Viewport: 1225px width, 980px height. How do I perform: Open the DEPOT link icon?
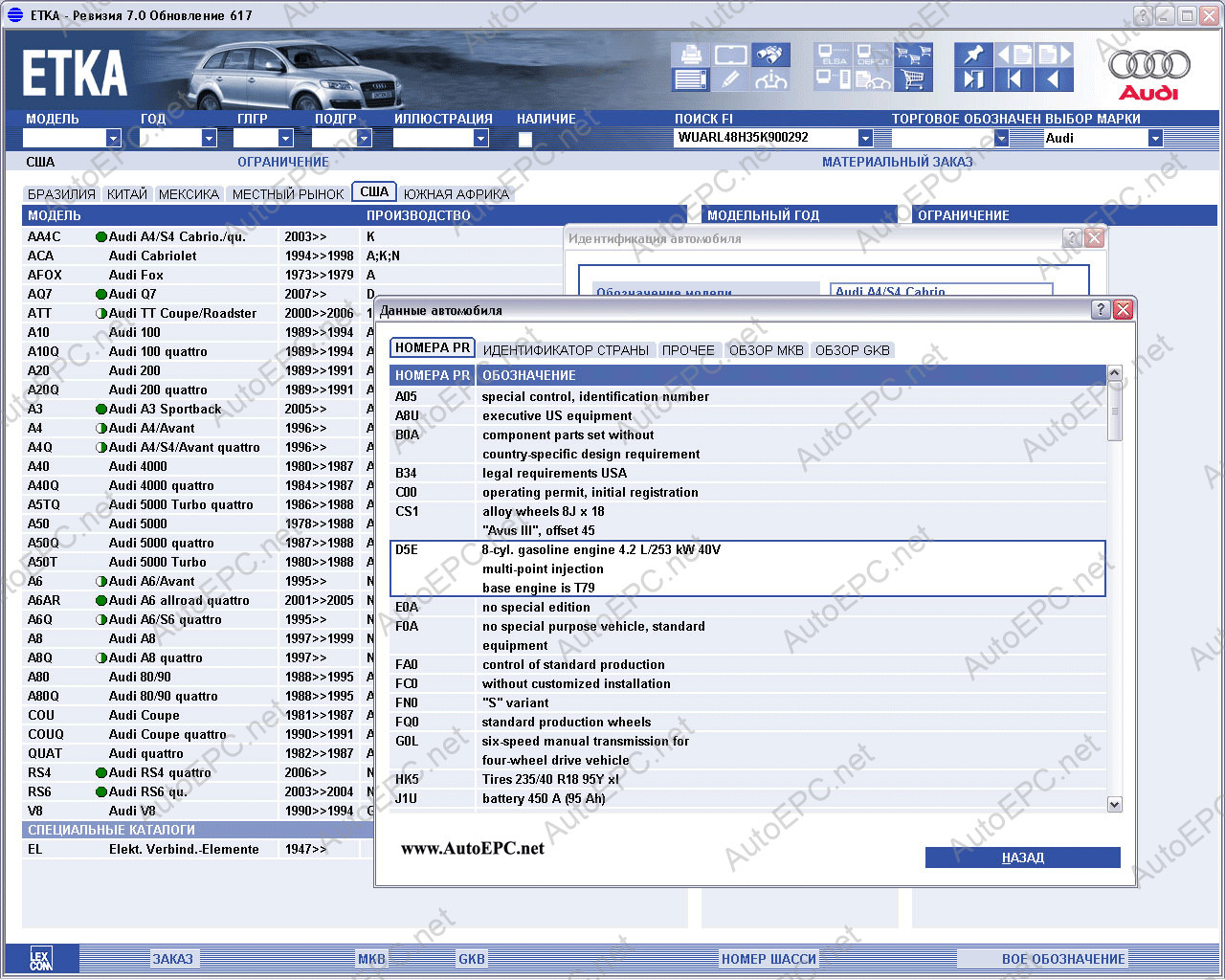pyautogui.click(x=873, y=55)
